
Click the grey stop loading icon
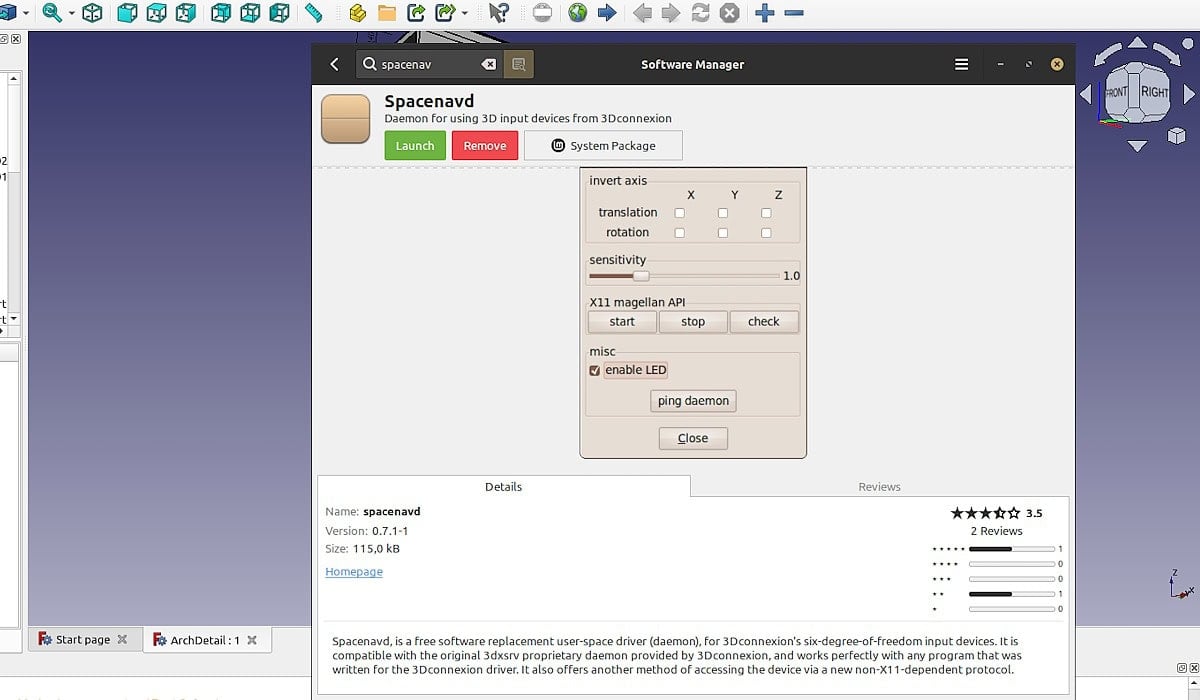(x=730, y=13)
